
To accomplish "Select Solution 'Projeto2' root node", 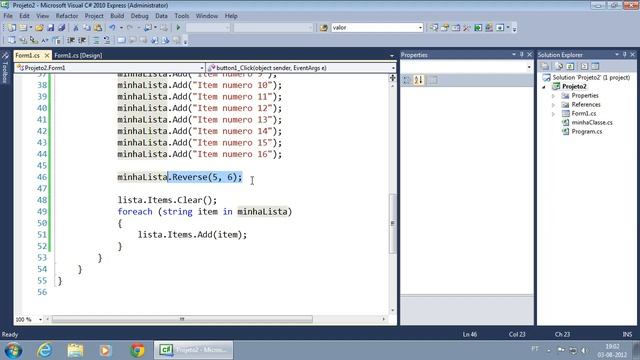I will [591, 78].
